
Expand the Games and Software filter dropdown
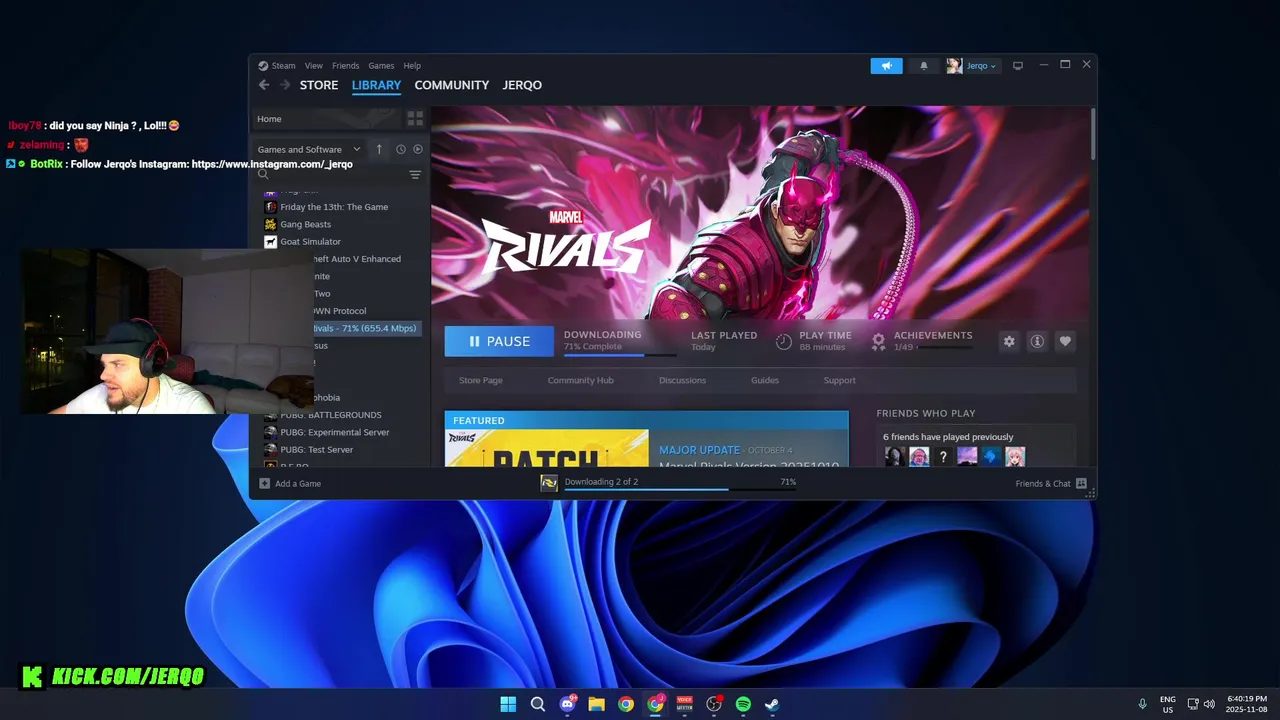pos(309,149)
